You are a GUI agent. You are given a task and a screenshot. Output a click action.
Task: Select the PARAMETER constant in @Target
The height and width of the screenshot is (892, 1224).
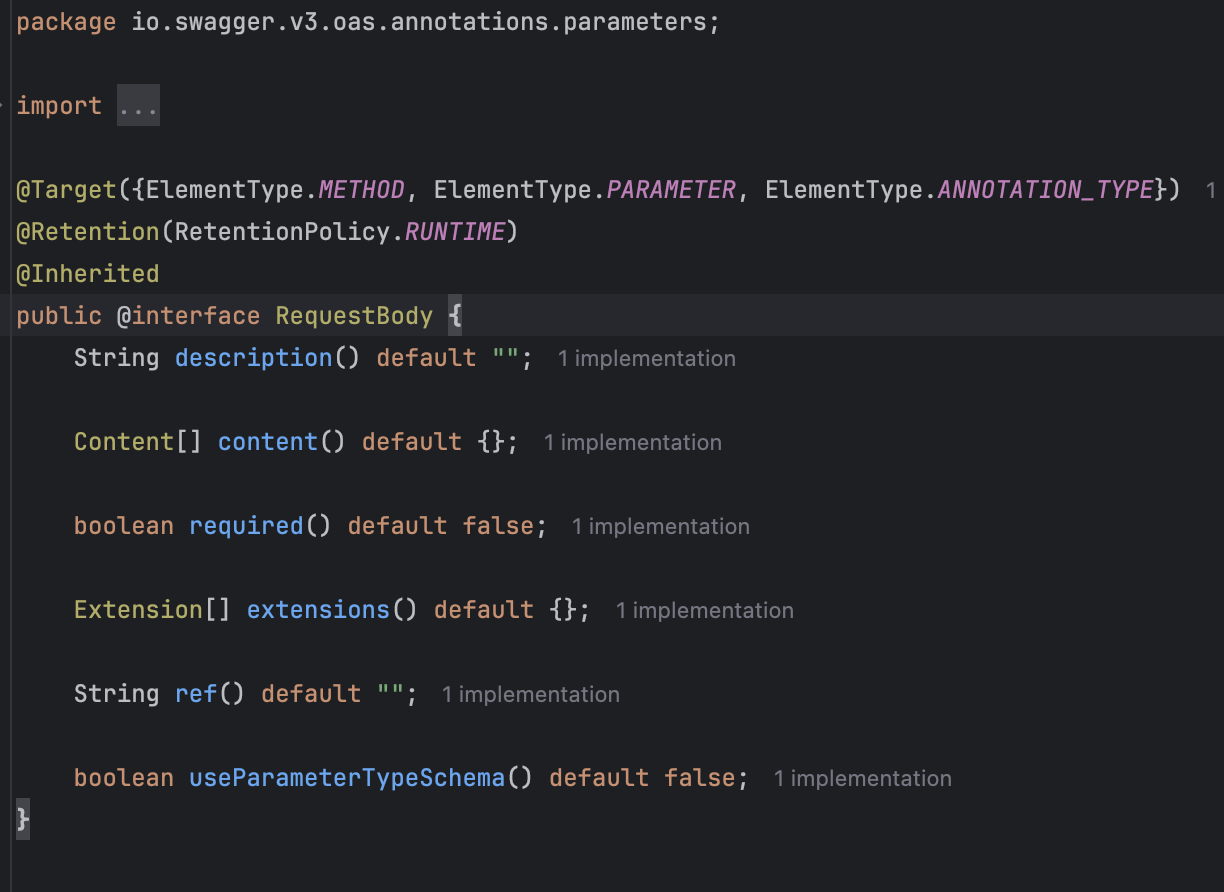pos(671,190)
